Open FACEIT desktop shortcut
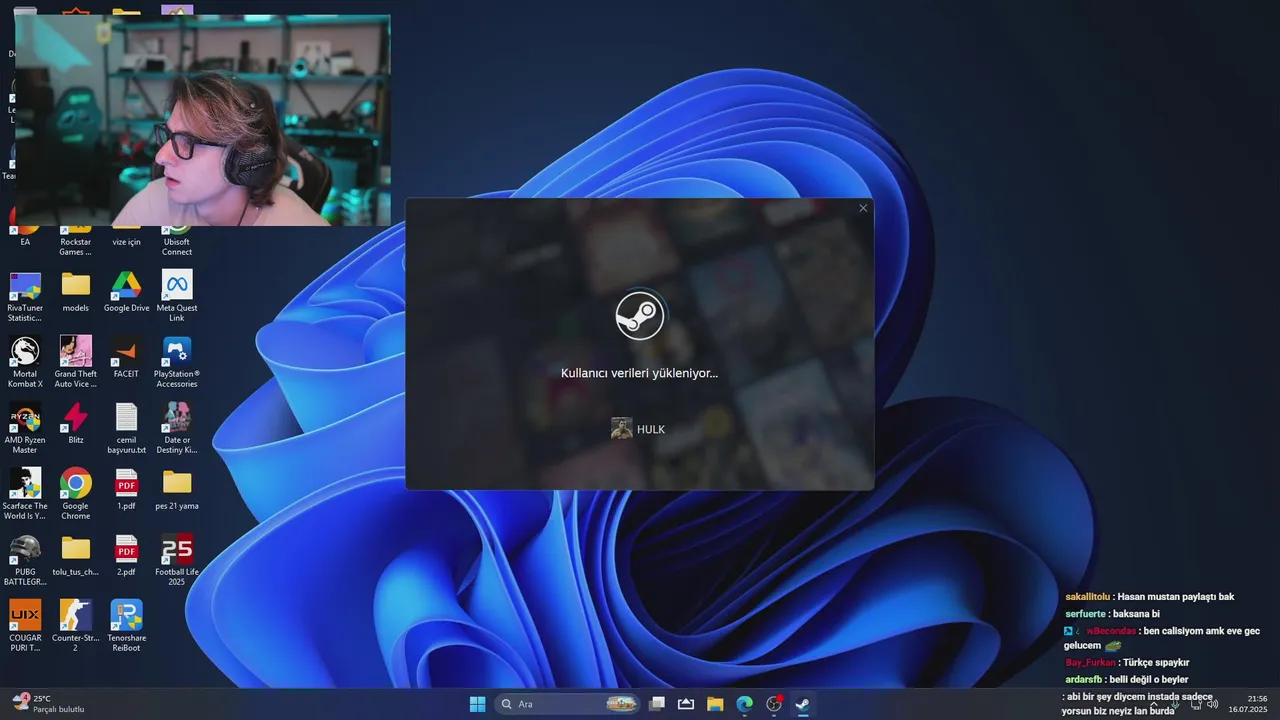 (x=126, y=358)
